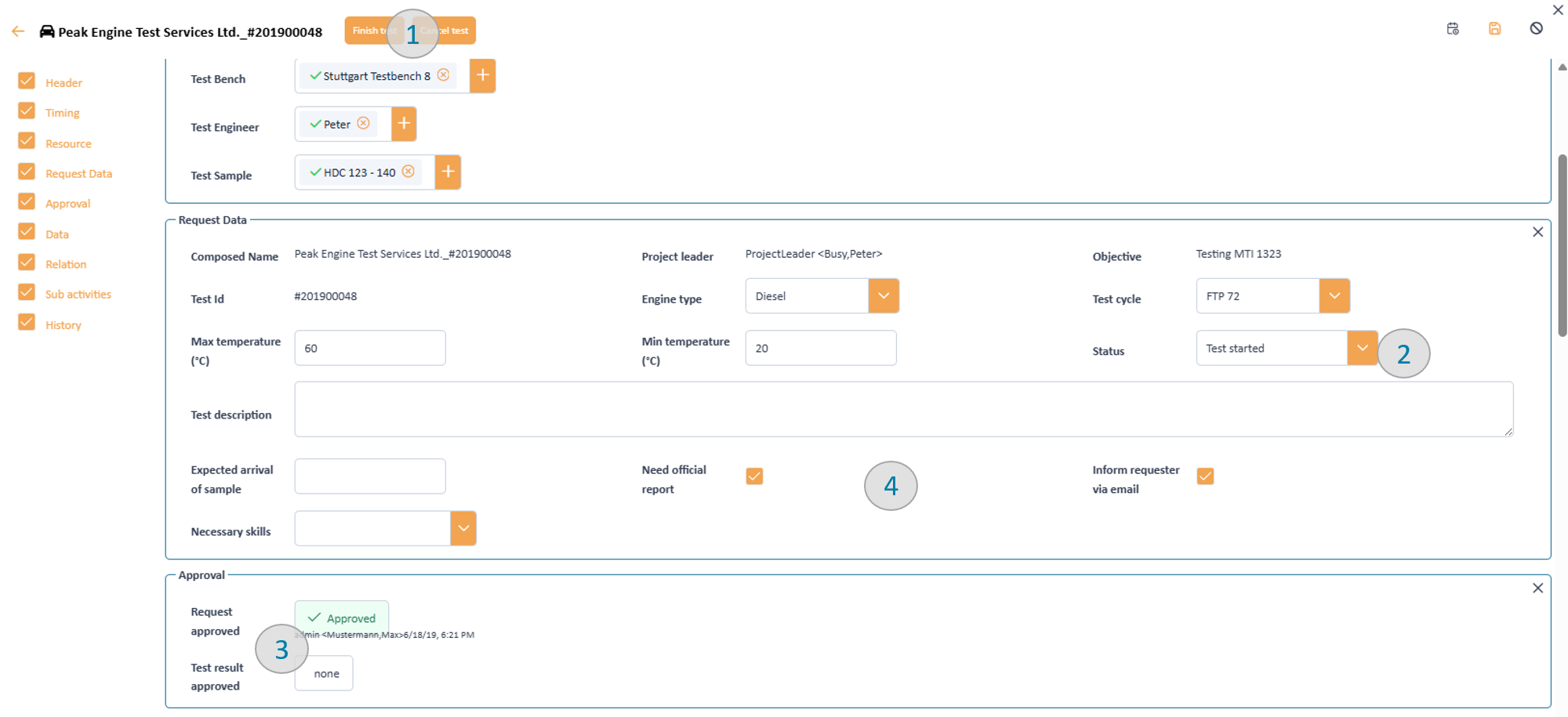Jump to Approval section in sidebar
This screenshot has width=1568, height=717.
[x=67, y=204]
